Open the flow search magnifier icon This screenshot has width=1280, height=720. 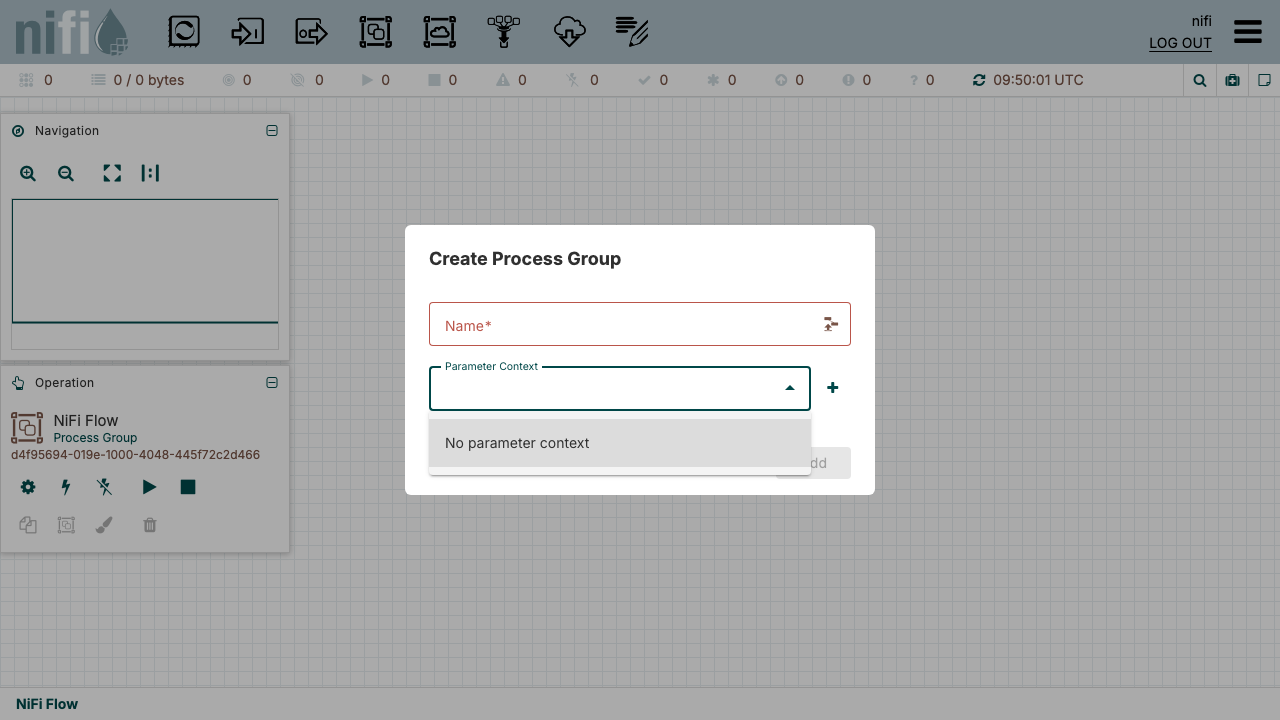pos(1200,80)
